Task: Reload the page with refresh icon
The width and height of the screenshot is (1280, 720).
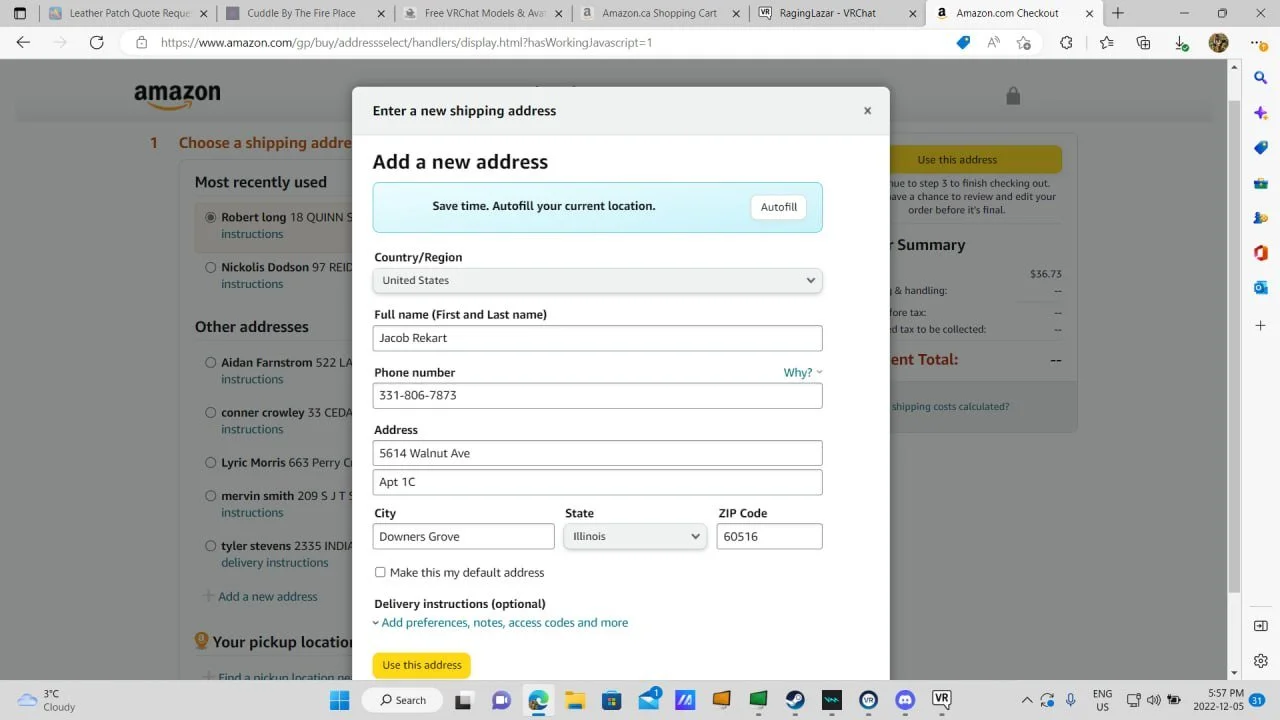Action: tap(96, 42)
